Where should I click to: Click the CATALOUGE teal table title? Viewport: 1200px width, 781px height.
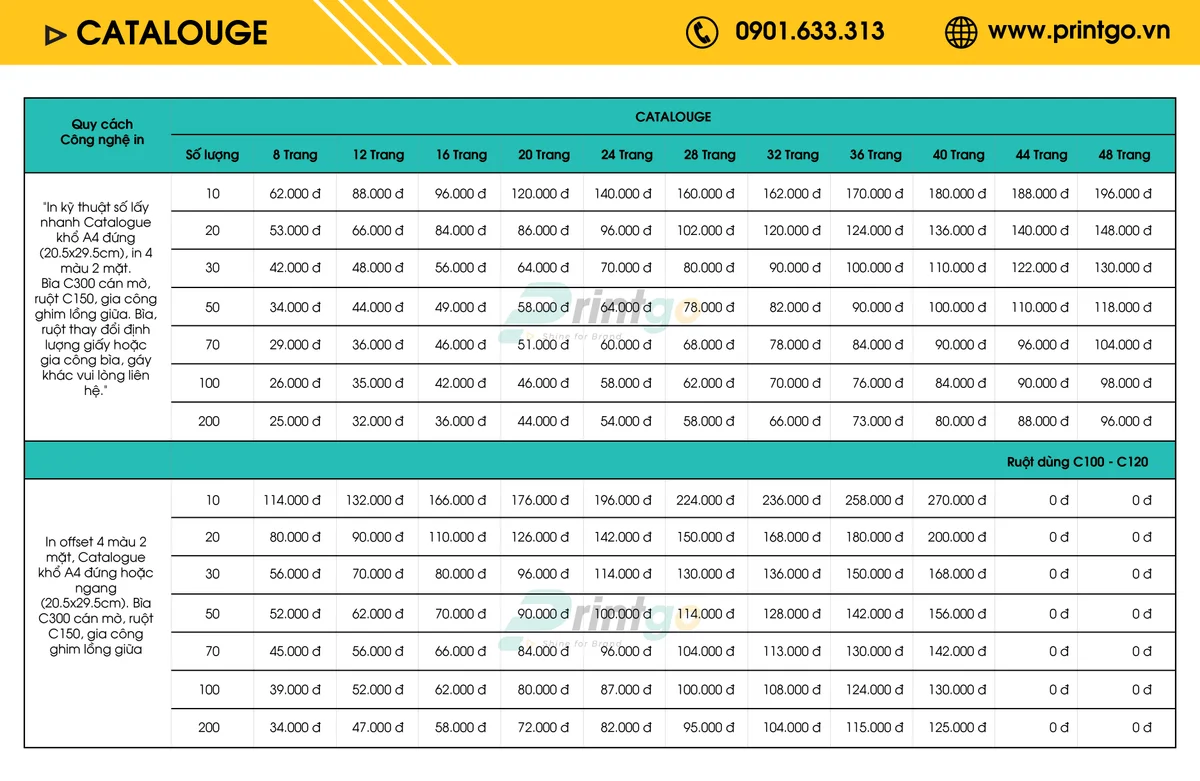[673, 117]
